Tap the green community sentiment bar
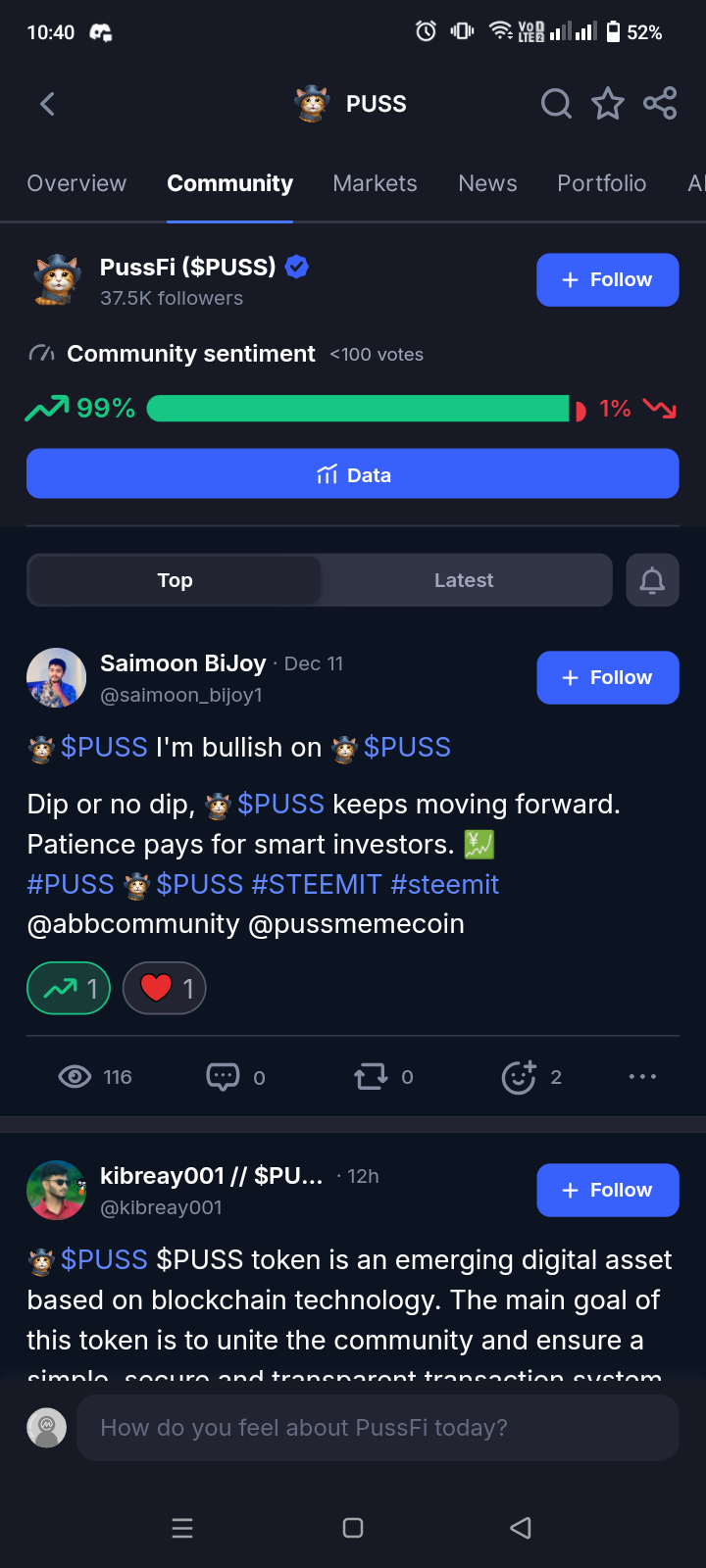The height and width of the screenshot is (1568, 706). pyautogui.click(x=358, y=409)
